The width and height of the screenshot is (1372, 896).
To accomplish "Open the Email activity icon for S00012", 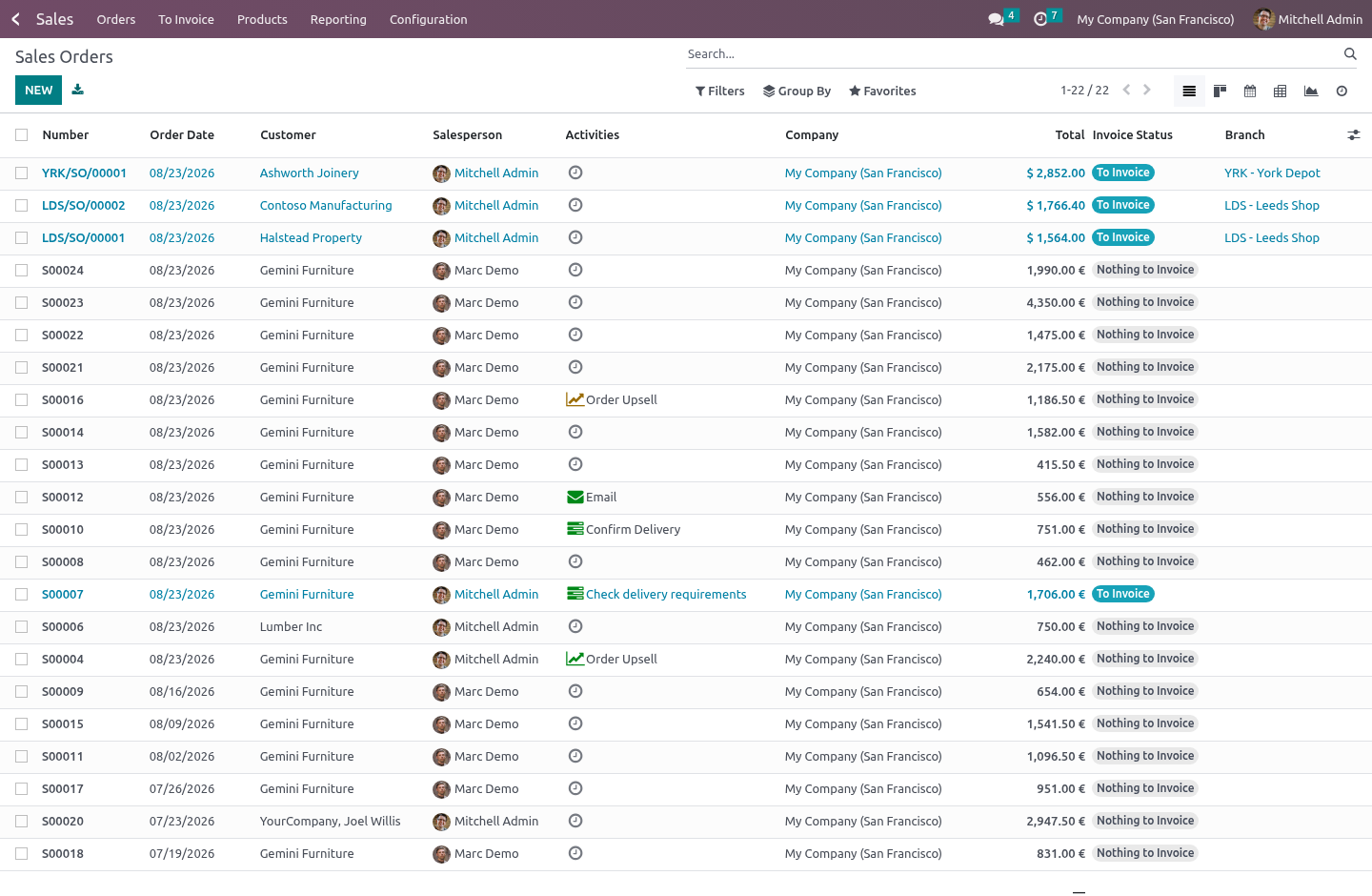I will point(575,497).
